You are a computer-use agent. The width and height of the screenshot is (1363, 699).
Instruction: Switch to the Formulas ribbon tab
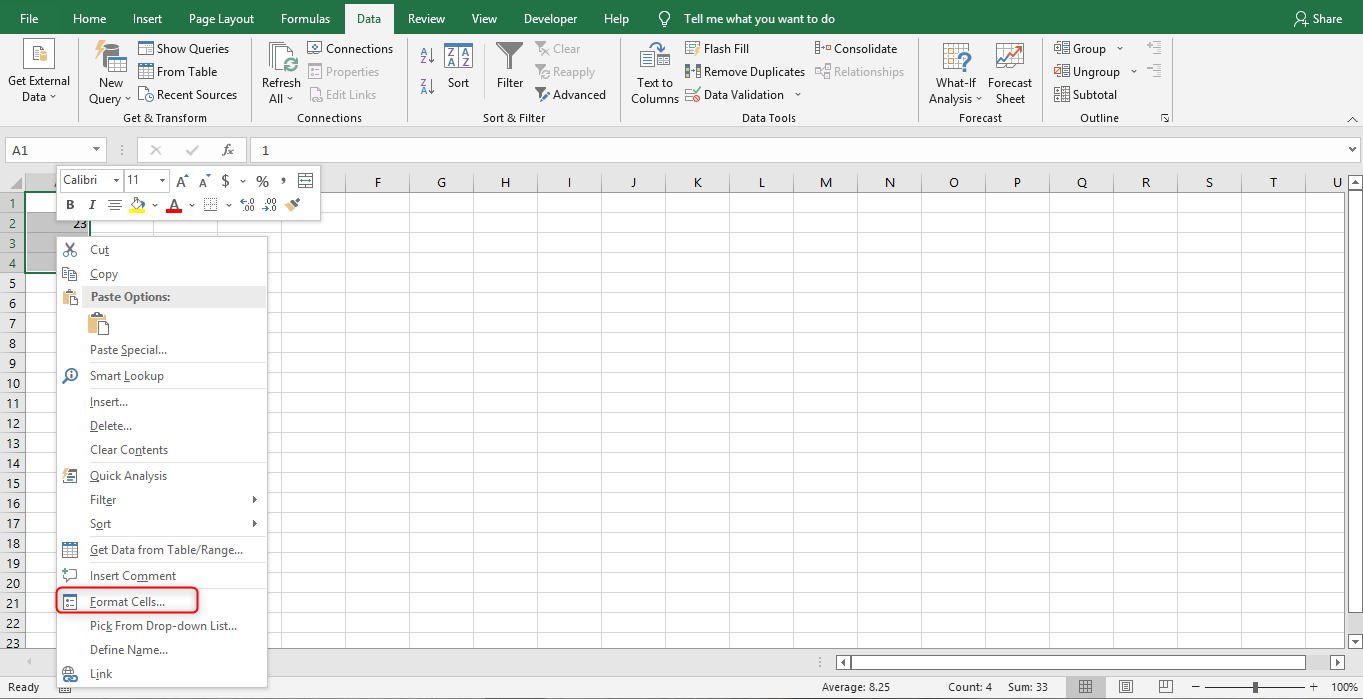coord(305,18)
